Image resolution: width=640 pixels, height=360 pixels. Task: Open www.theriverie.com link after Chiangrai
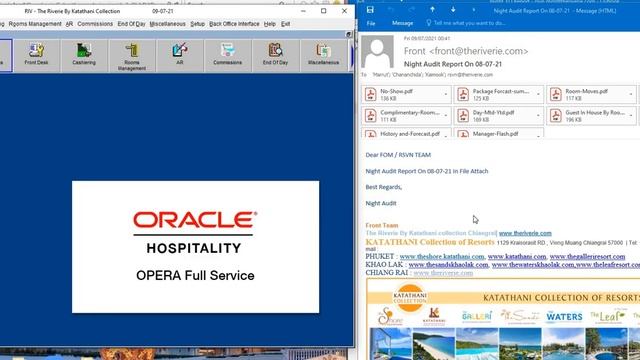(x=525, y=233)
